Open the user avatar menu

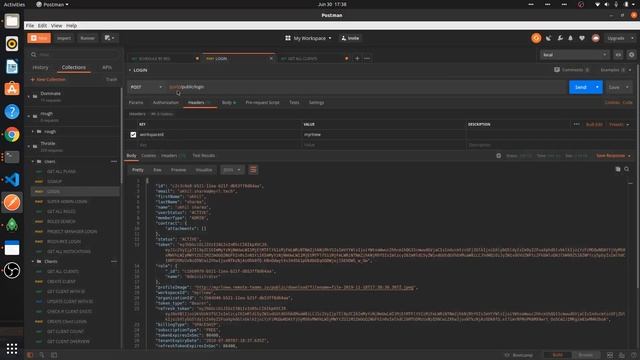point(596,38)
